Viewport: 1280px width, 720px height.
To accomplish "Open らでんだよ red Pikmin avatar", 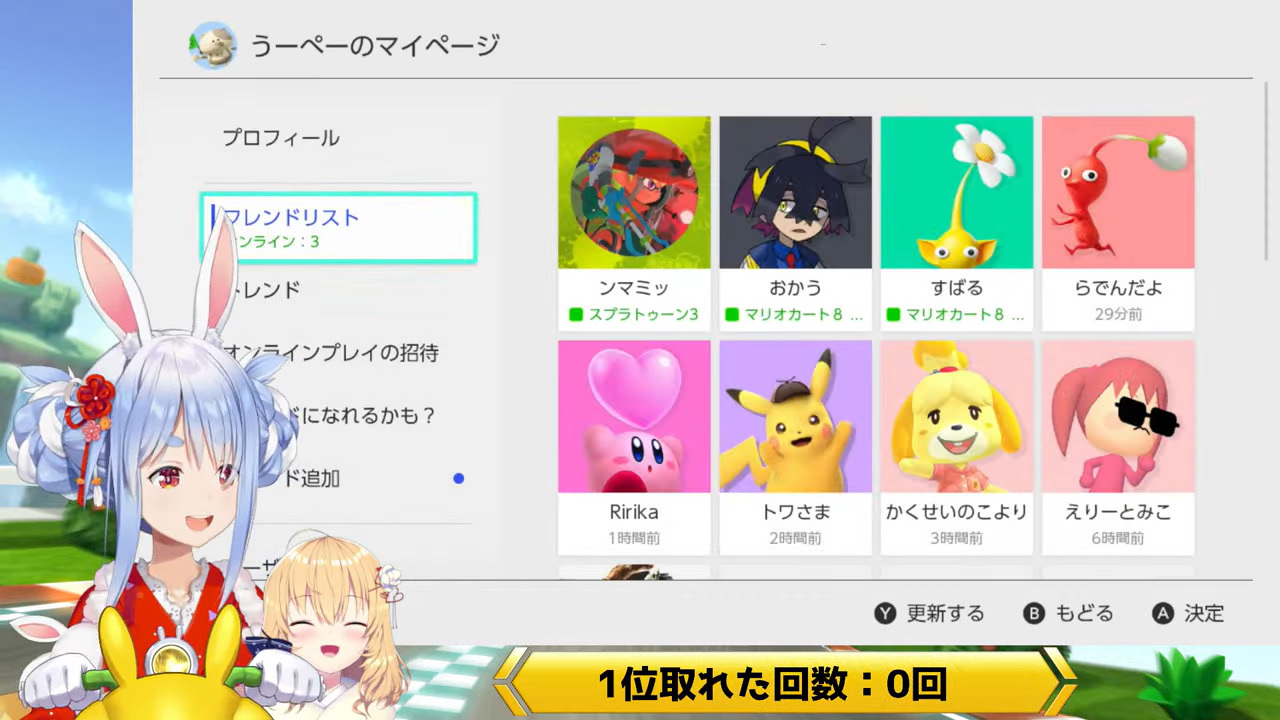I will point(1118,193).
